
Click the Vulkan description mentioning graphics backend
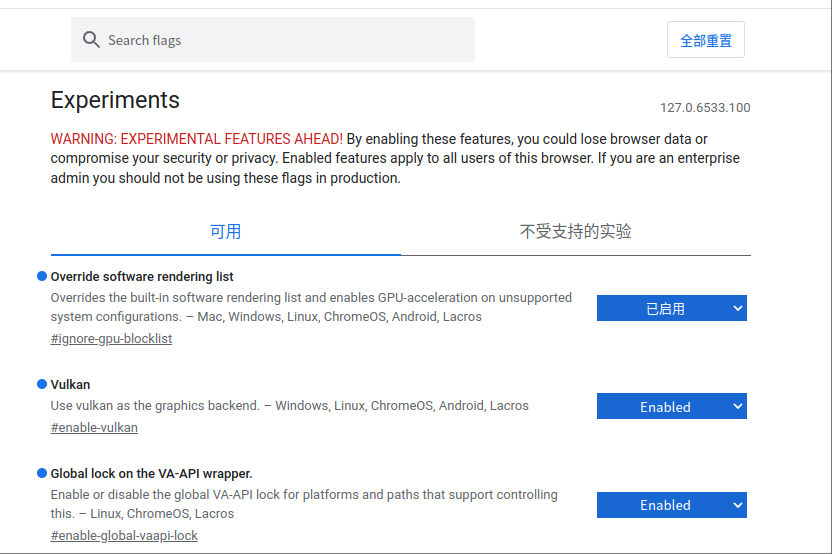(290, 406)
